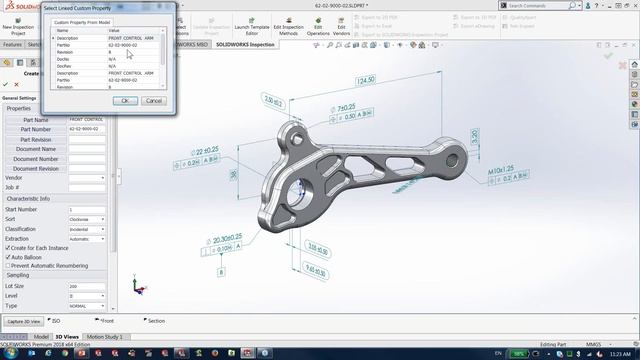640x360 pixels.
Task: Click the Zoom to Fit magnifier icon
Action: pos(329,45)
